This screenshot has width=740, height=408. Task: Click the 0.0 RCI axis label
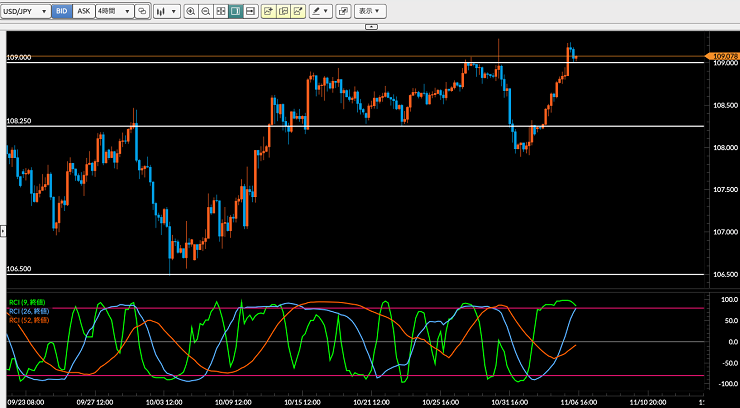coord(732,341)
